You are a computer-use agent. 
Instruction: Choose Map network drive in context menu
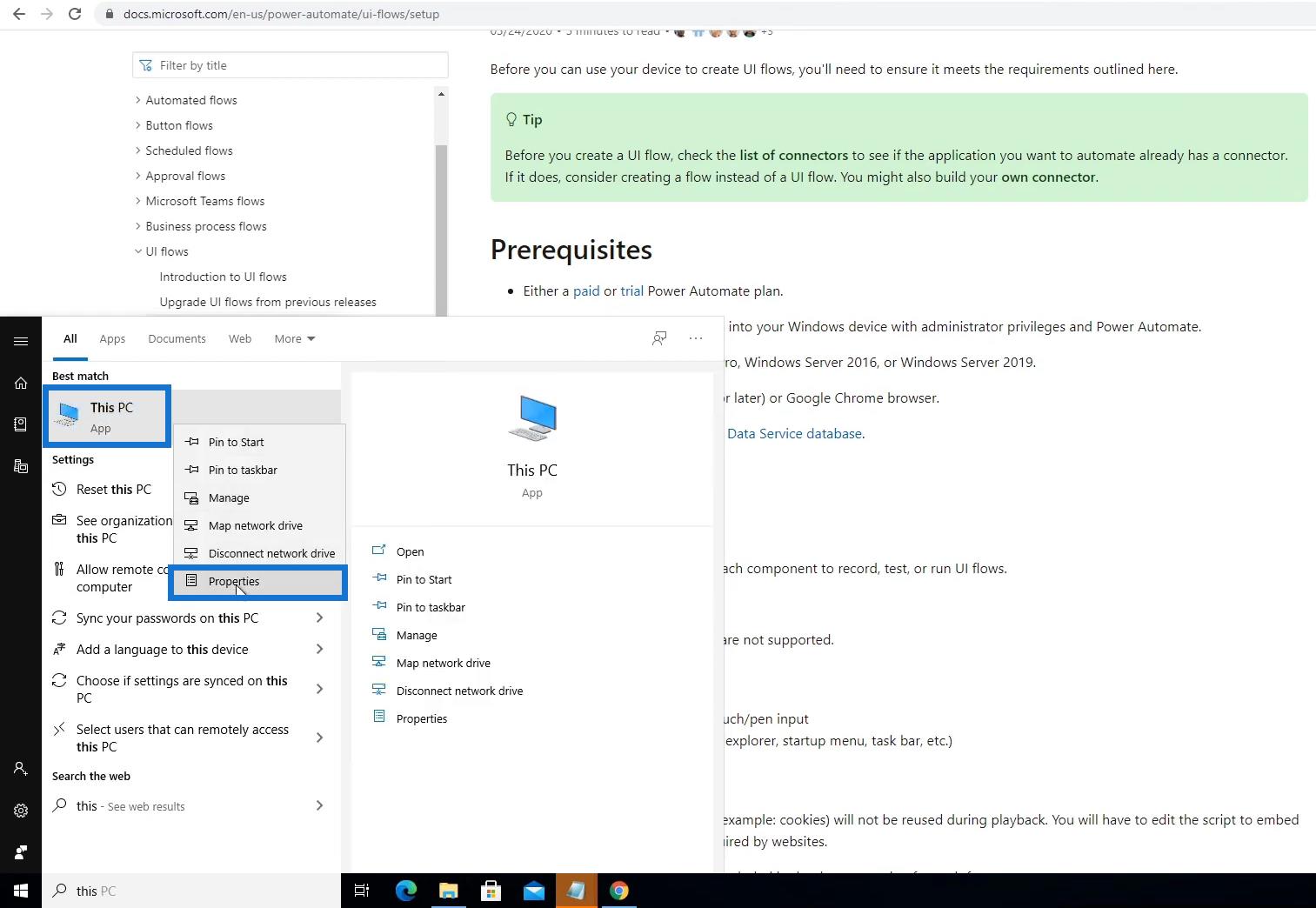(258, 525)
